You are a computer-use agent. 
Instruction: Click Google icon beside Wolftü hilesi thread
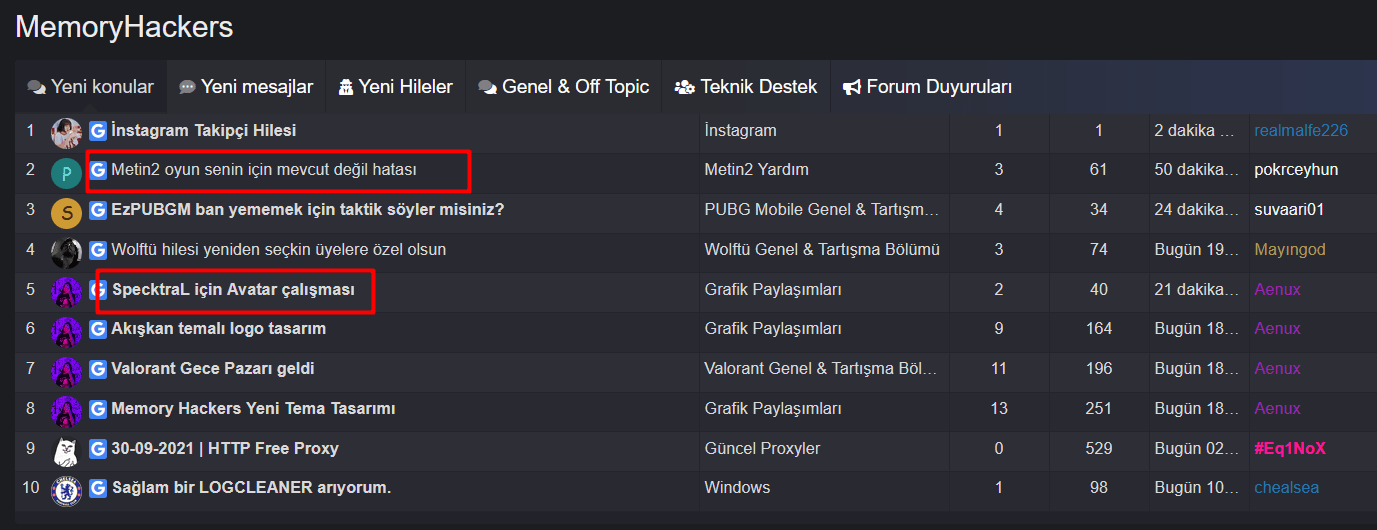98,250
